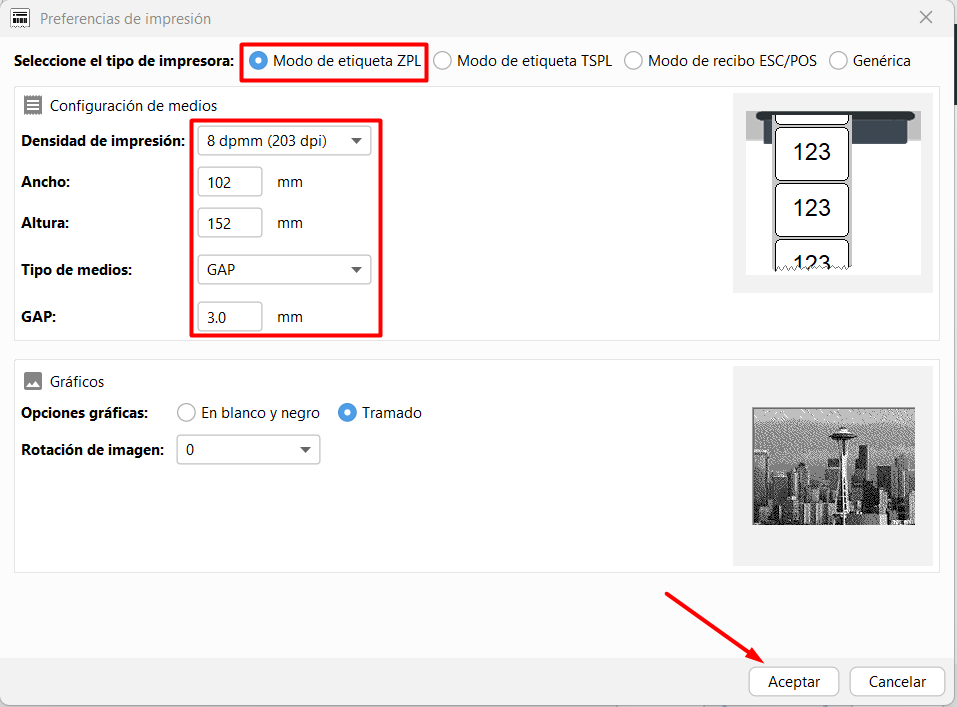Click the printer window icon in title bar
The image size is (957, 707).
tap(20, 18)
